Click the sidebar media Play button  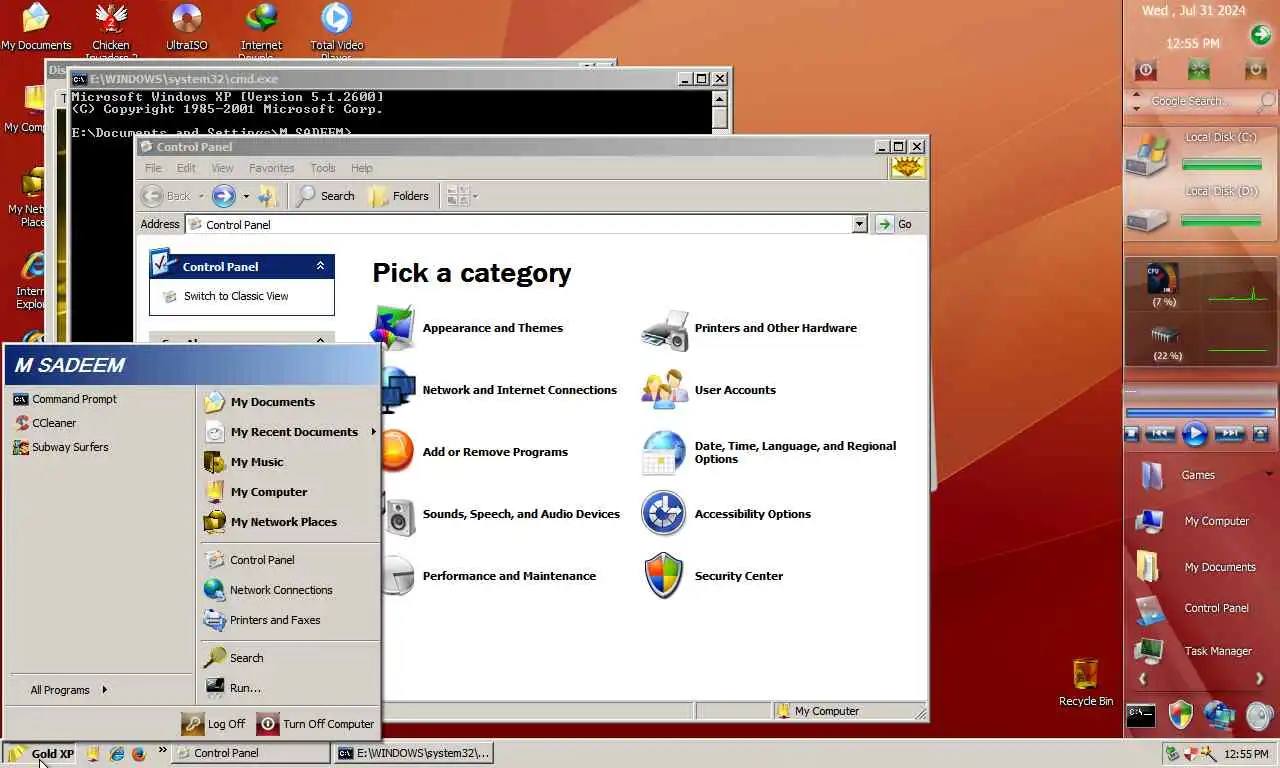pos(1195,433)
